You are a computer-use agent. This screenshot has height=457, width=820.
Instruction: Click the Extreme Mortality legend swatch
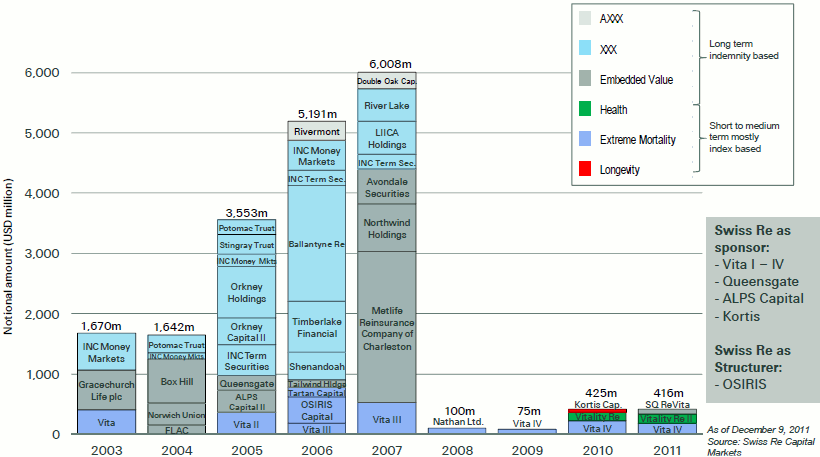[x=586, y=139]
